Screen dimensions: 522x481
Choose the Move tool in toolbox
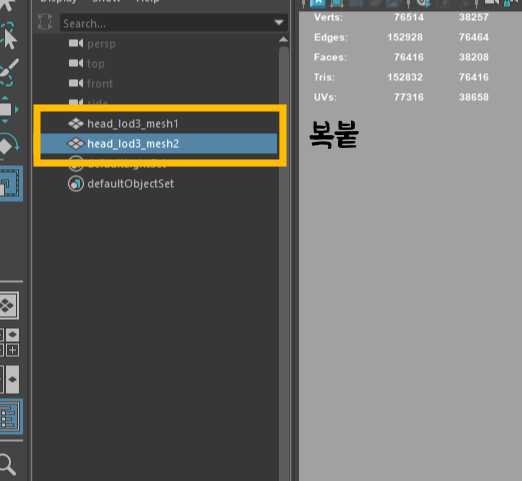coord(9,109)
